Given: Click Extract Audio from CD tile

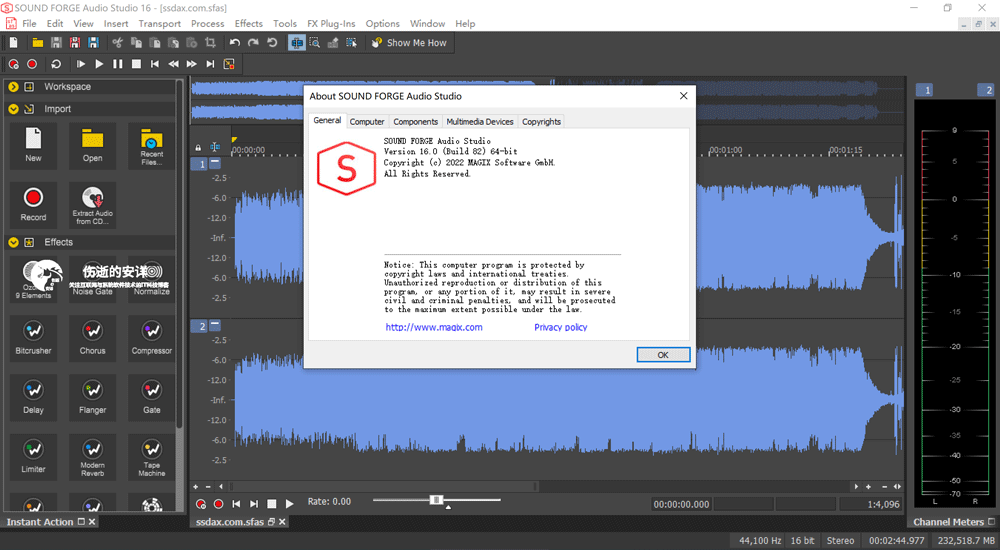Looking at the screenshot, I should [x=92, y=205].
